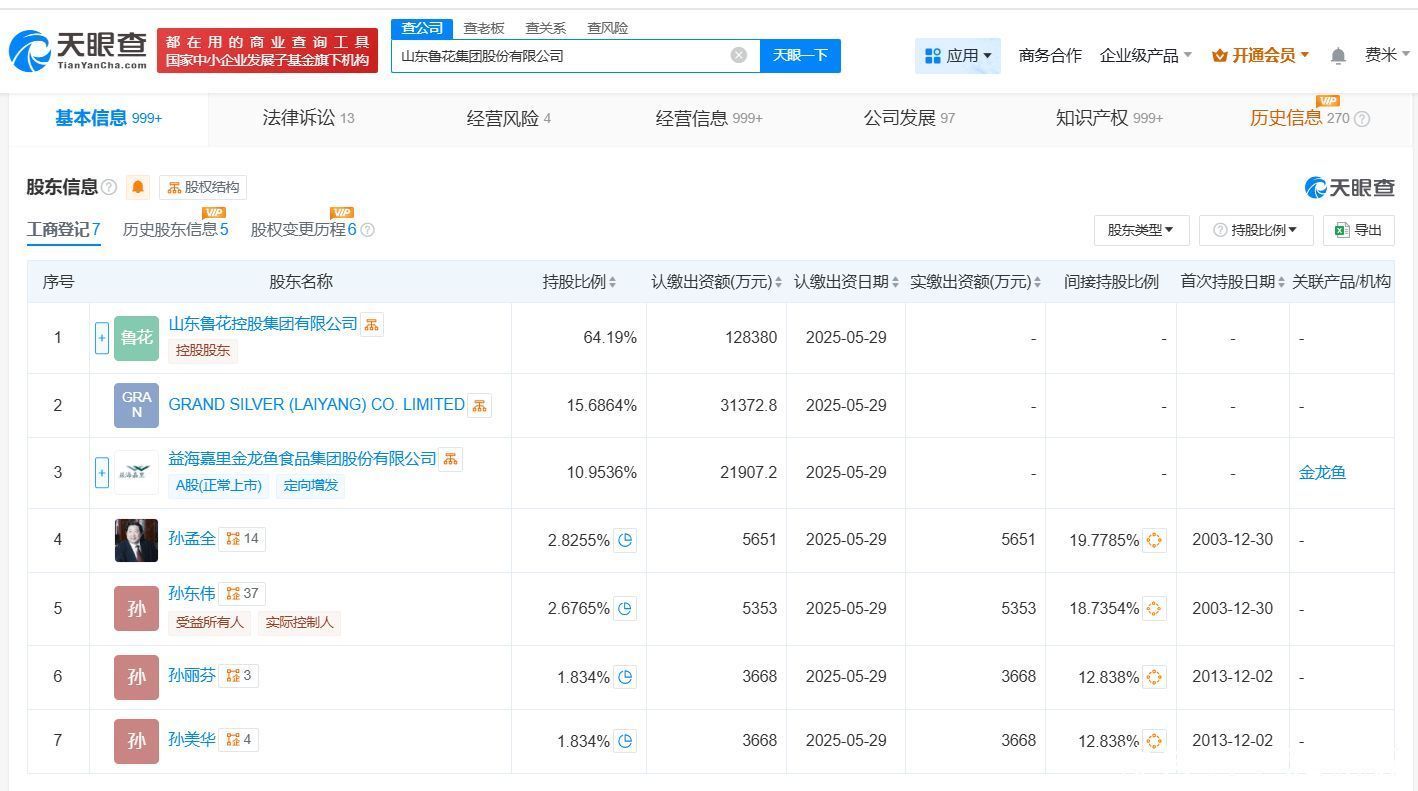Open the 股东类型 filter dropdown
Viewport: 1418px width, 791px height.
pos(1140,230)
